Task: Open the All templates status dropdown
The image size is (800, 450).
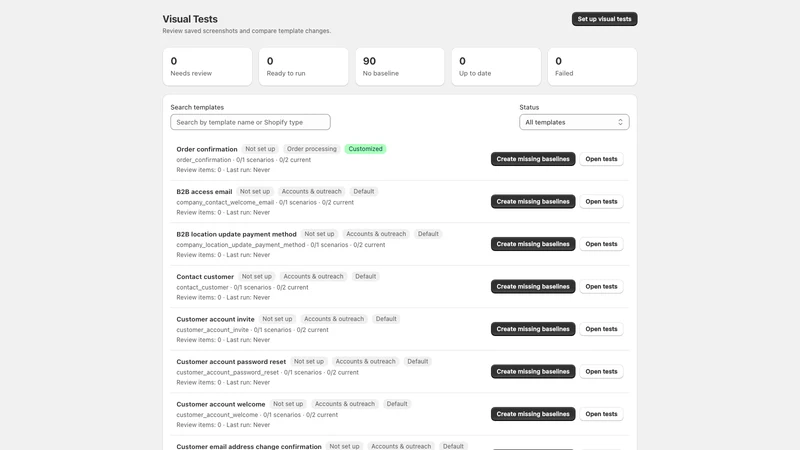Action: pyautogui.click(x=574, y=122)
